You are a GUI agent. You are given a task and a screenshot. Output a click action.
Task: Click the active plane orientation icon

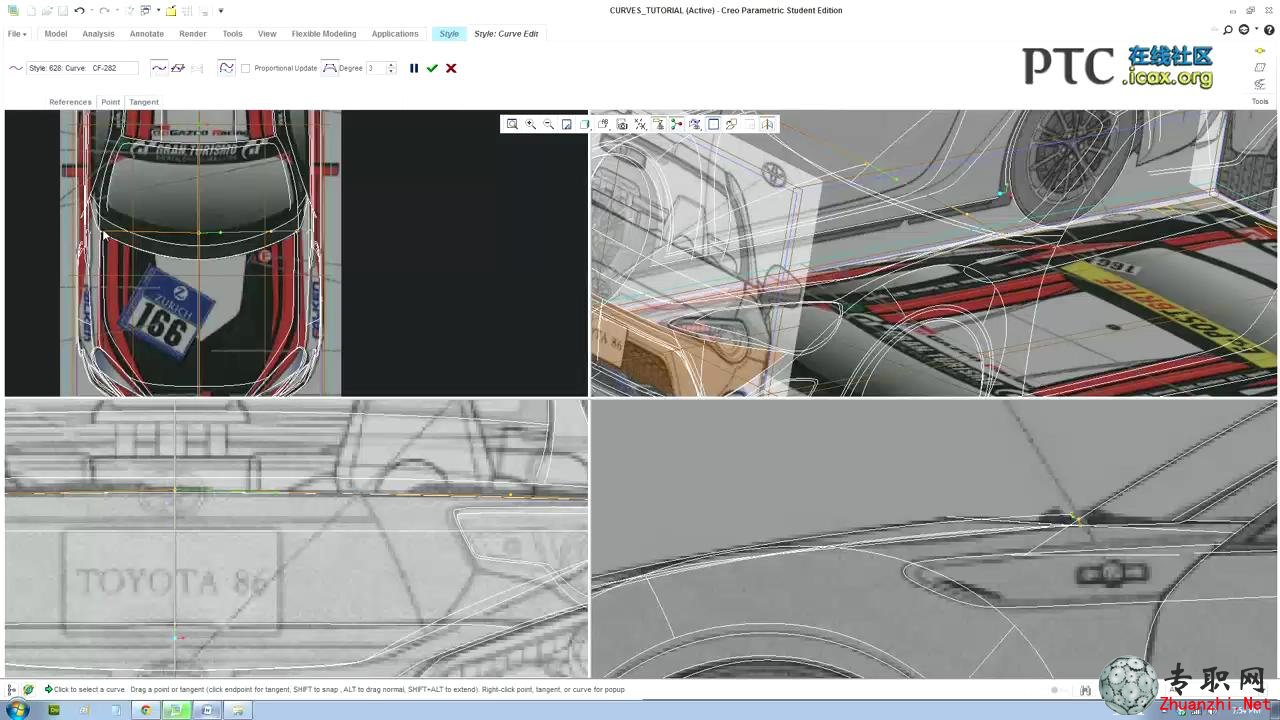(731, 124)
